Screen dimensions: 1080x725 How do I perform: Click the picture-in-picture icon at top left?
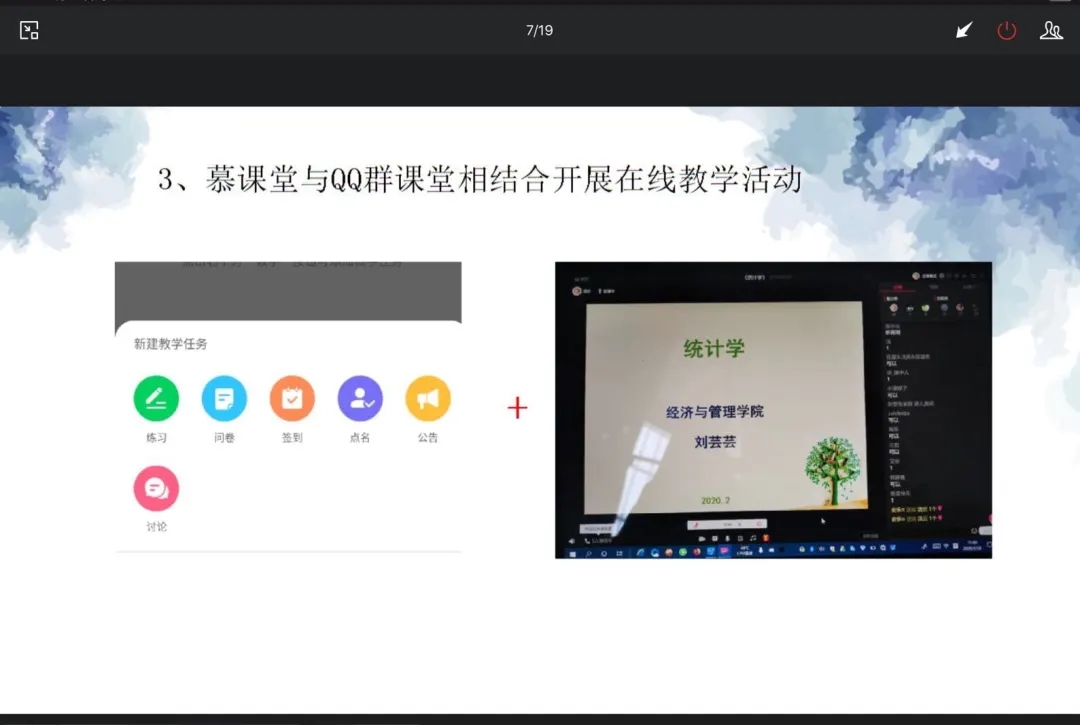(29, 30)
